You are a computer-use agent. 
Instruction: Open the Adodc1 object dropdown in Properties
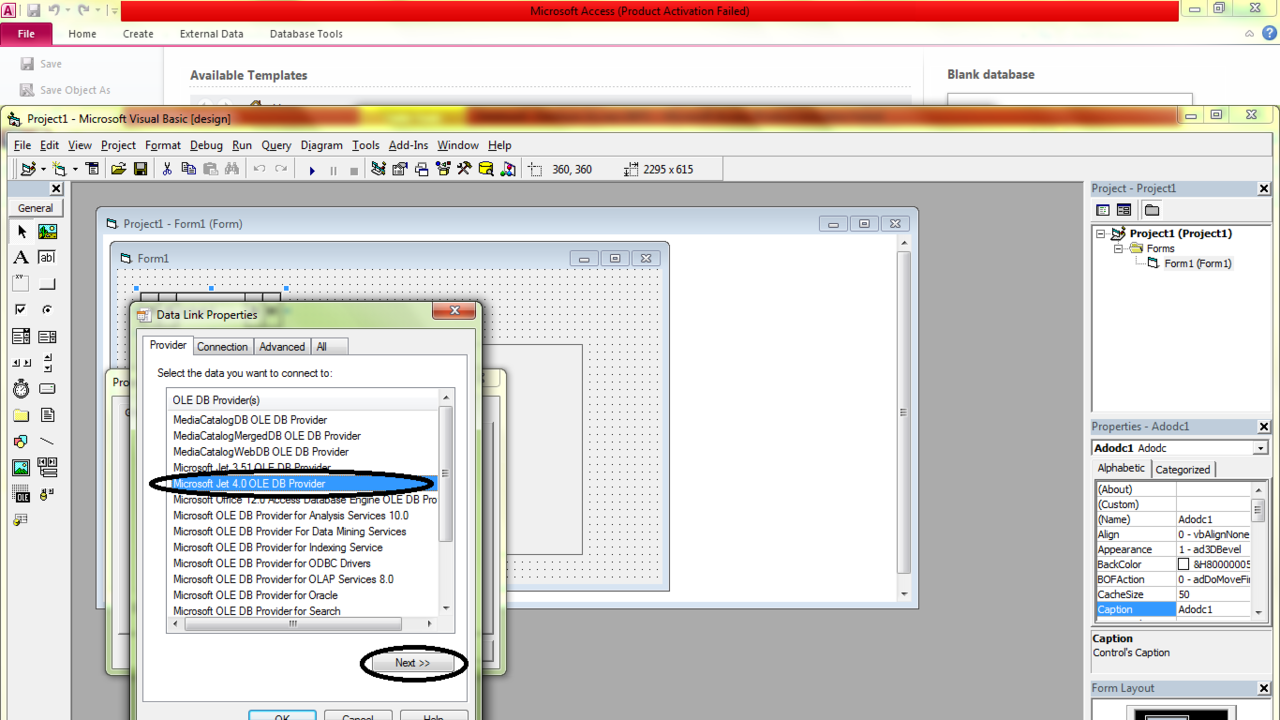pos(1260,448)
